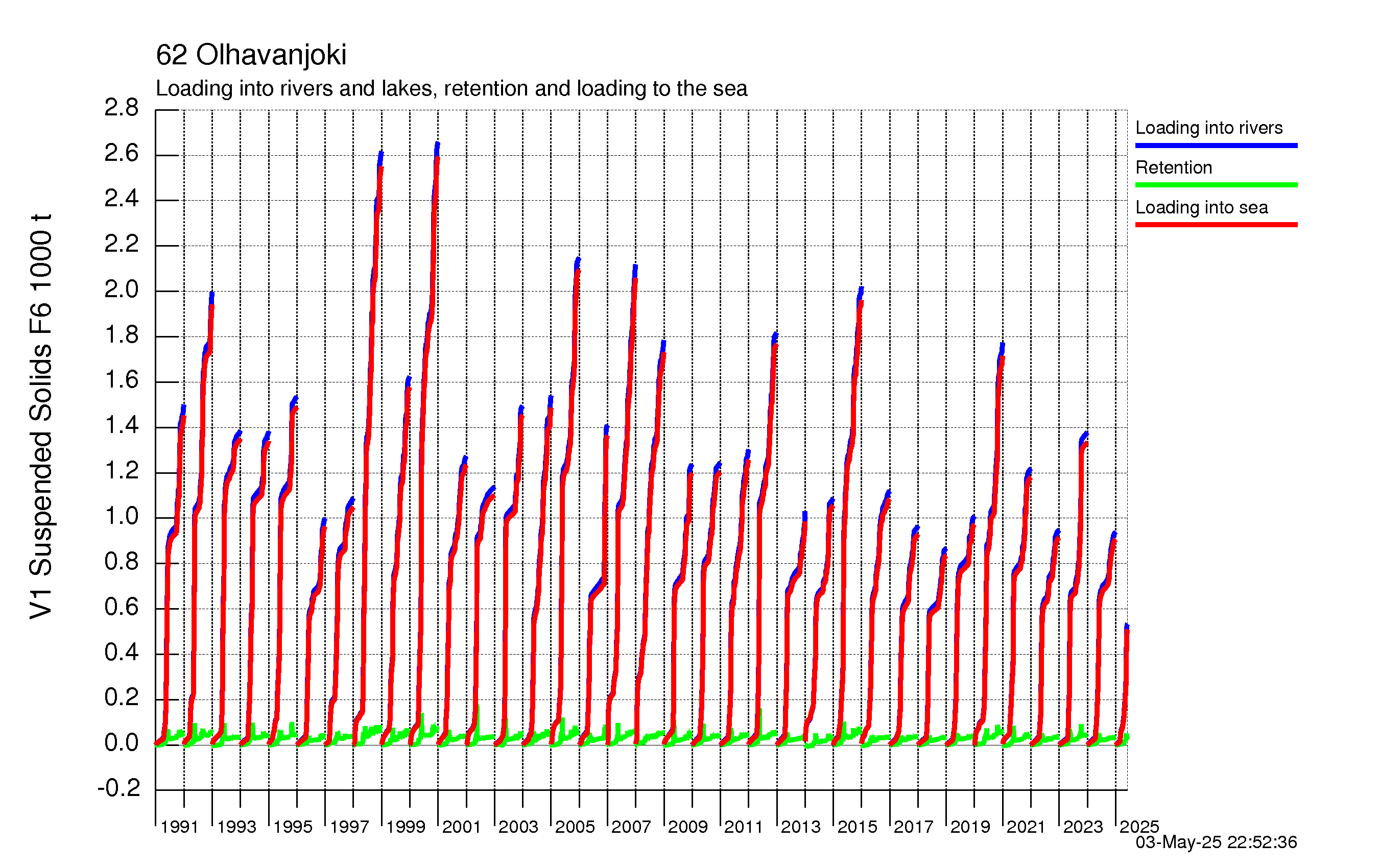The width and height of the screenshot is (1379, 868).
Task: Click the x-axis year label 2021
Action: point(1026,827)
